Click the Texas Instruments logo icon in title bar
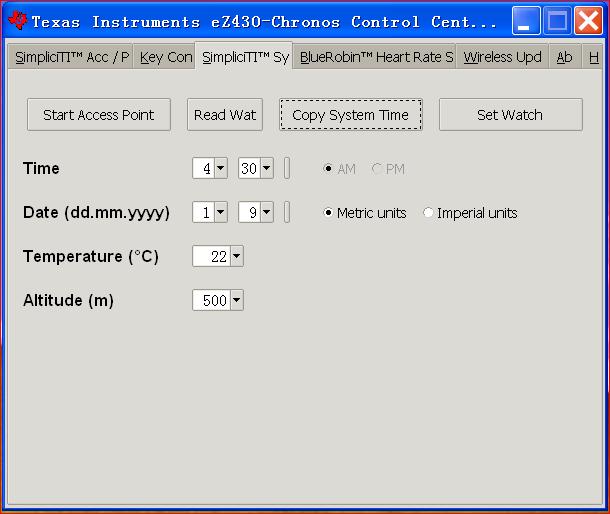 (x=17, y=21)
